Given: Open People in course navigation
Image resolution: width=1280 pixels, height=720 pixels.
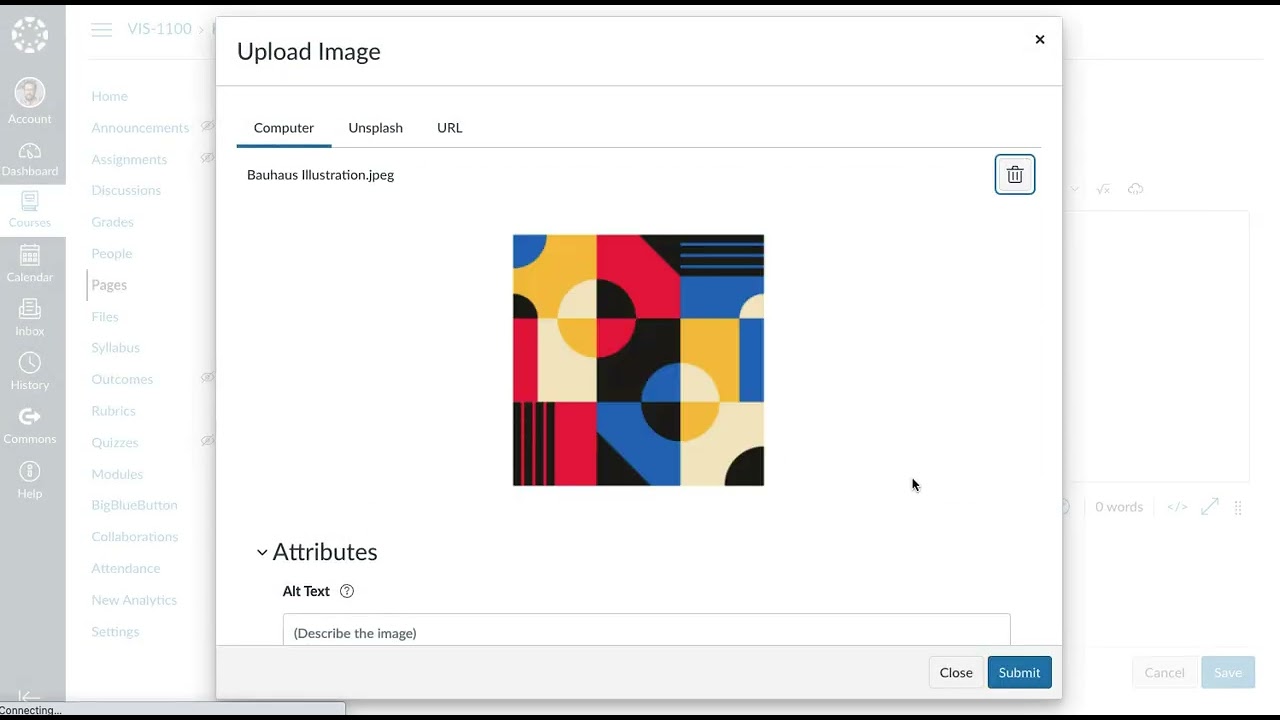Looking at the screenshot, I should click(112, 253).
